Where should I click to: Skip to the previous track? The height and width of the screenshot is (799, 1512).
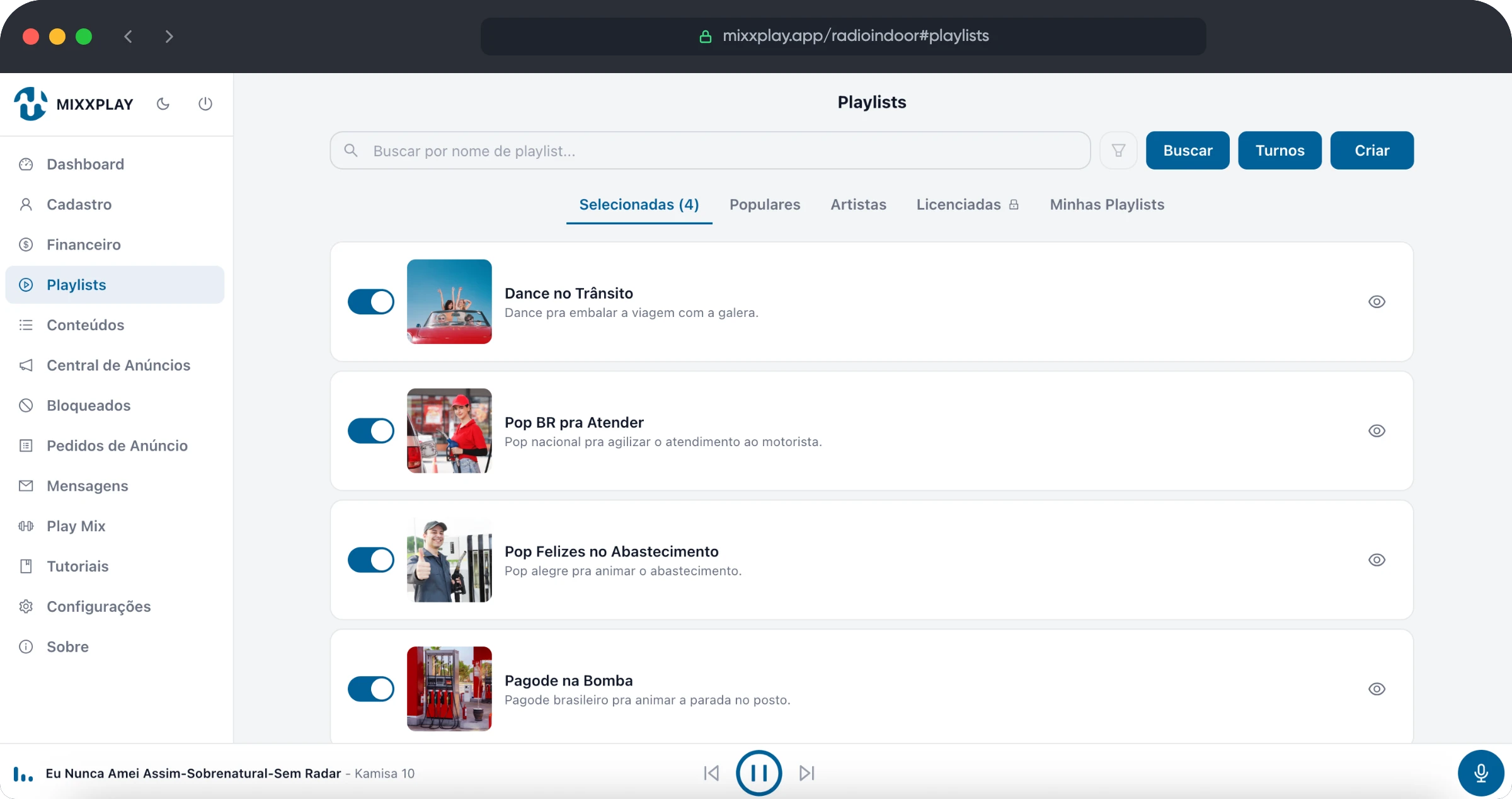[711, 773]
